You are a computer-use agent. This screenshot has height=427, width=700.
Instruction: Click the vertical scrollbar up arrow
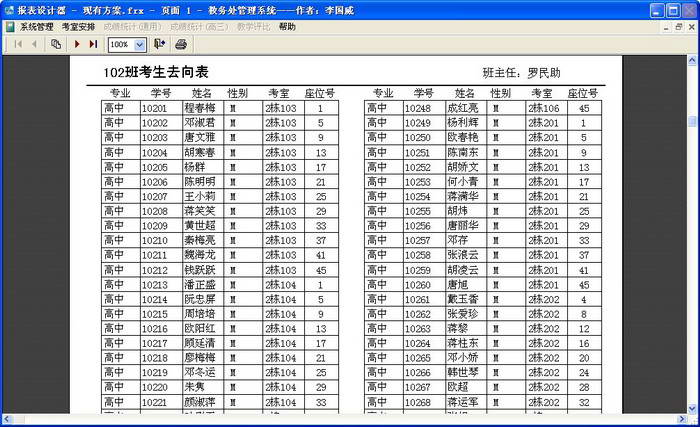click(692, 60)
